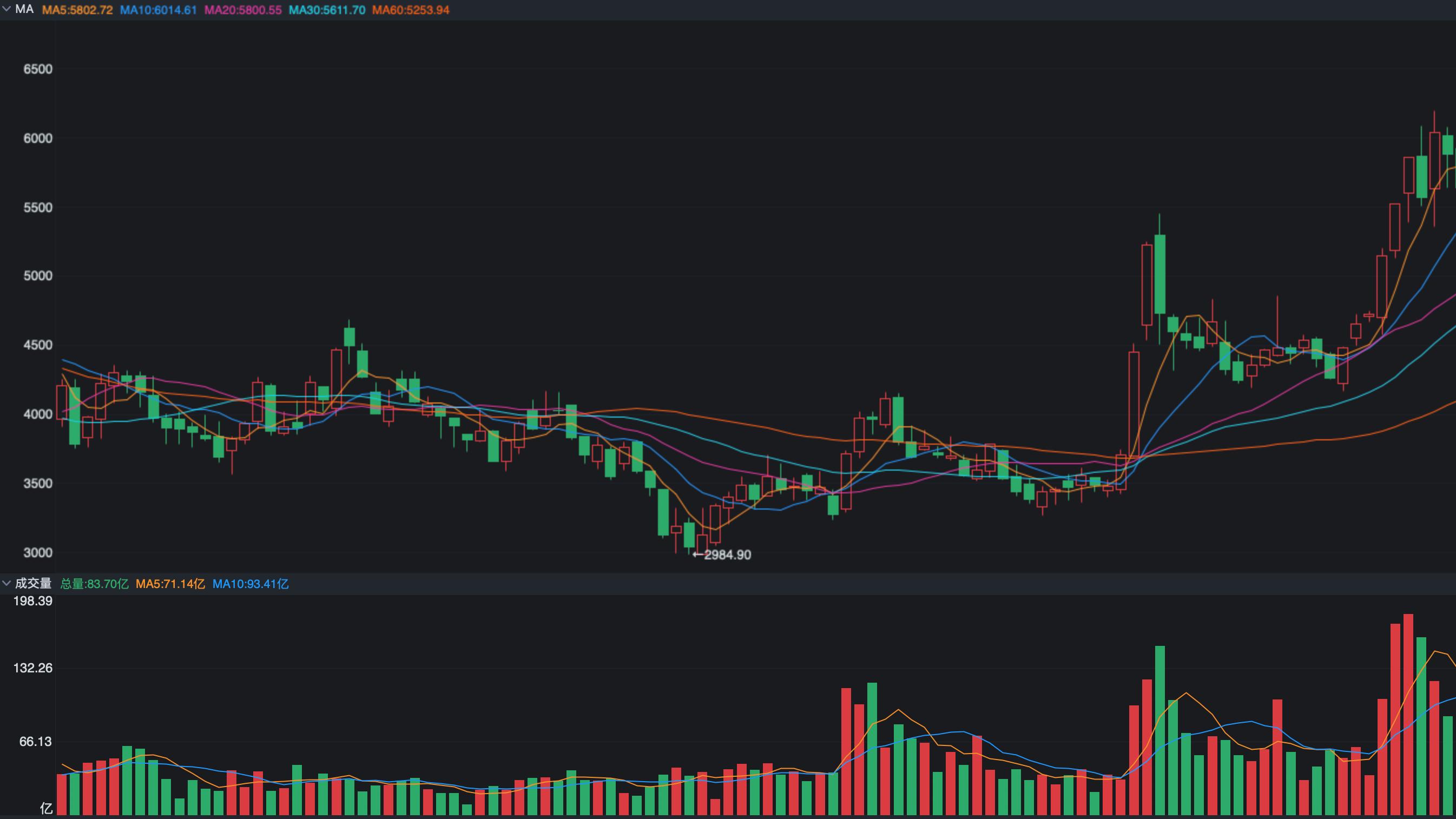Click the 3000 price axis label

point(37,552)
